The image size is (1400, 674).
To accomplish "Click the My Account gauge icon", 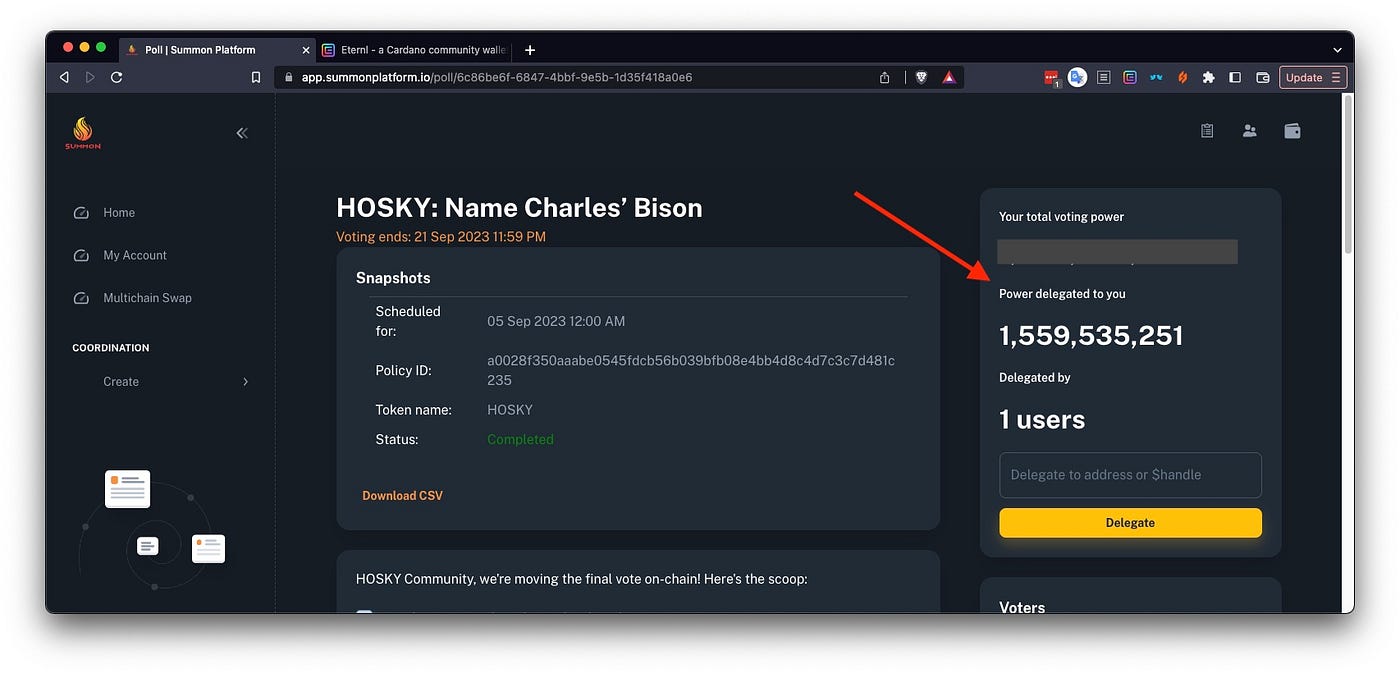I will click(81, 256).
